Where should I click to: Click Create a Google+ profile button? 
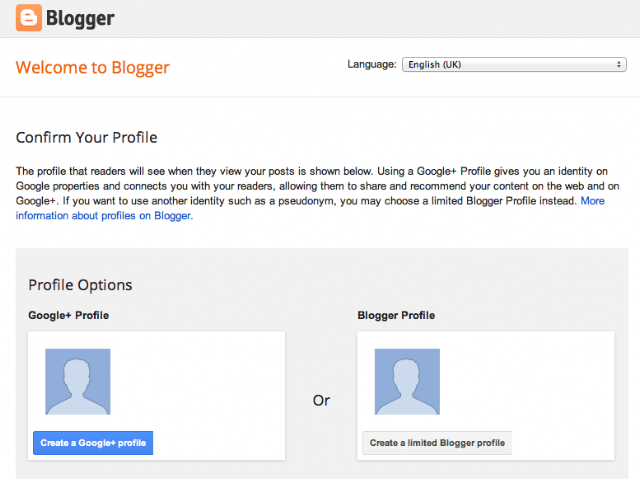[x=93, y=443]
